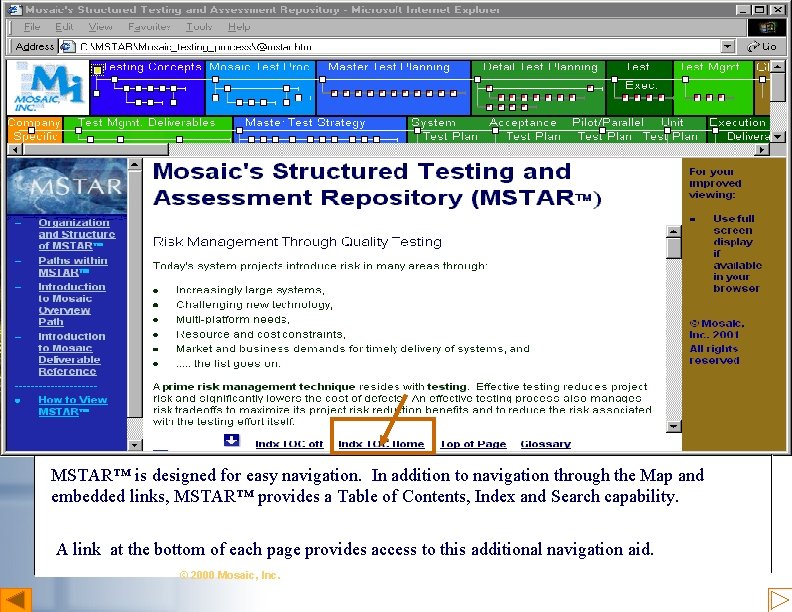Open the Favorites menu
Image resolution: width=792 pixels, height=612 pixels.
[149, 27]
